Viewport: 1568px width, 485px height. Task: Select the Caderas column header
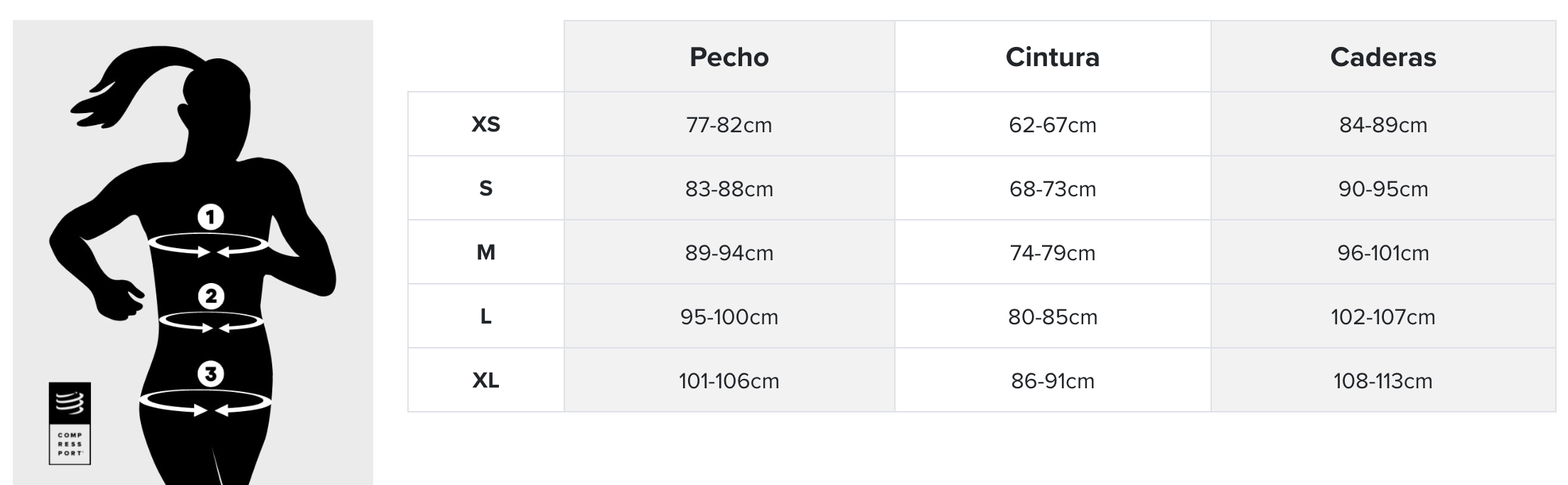[x=1383, y=57]
